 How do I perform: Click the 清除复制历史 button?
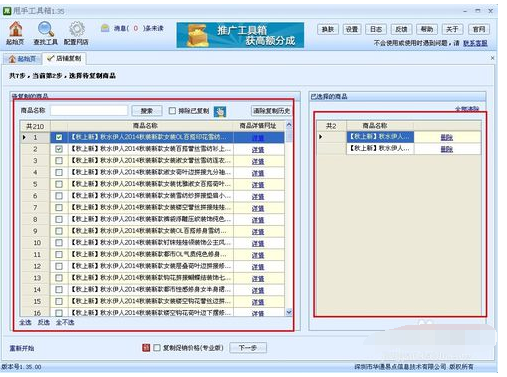click(271, 111)
